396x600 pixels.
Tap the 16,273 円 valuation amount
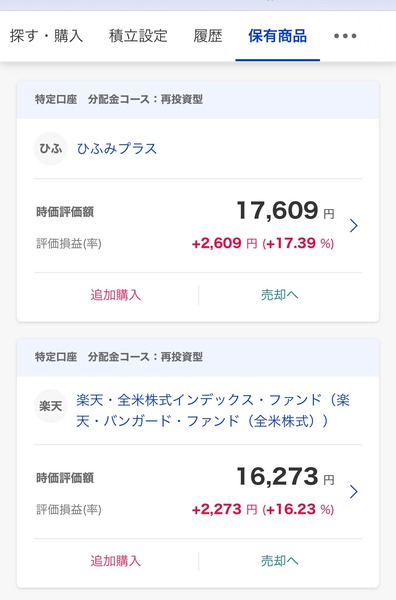(285, 476)
